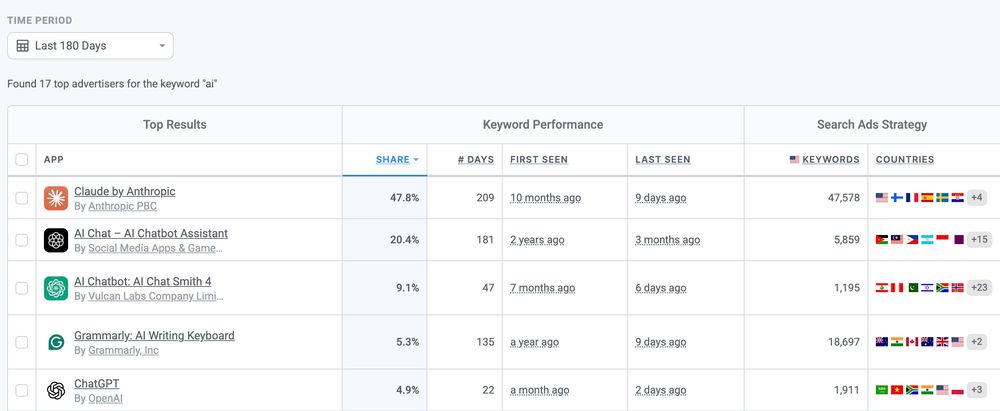Click the Grammarly app icon
The width and height of the screenshot is (1000, 411).
click(x=56, y=342)
